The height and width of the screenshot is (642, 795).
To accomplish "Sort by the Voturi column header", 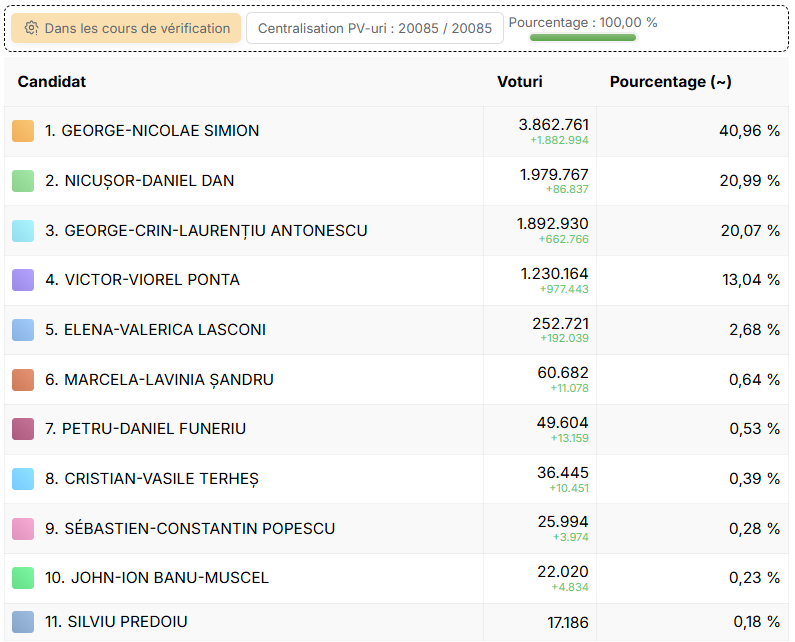I will click(x=520, y=82).
